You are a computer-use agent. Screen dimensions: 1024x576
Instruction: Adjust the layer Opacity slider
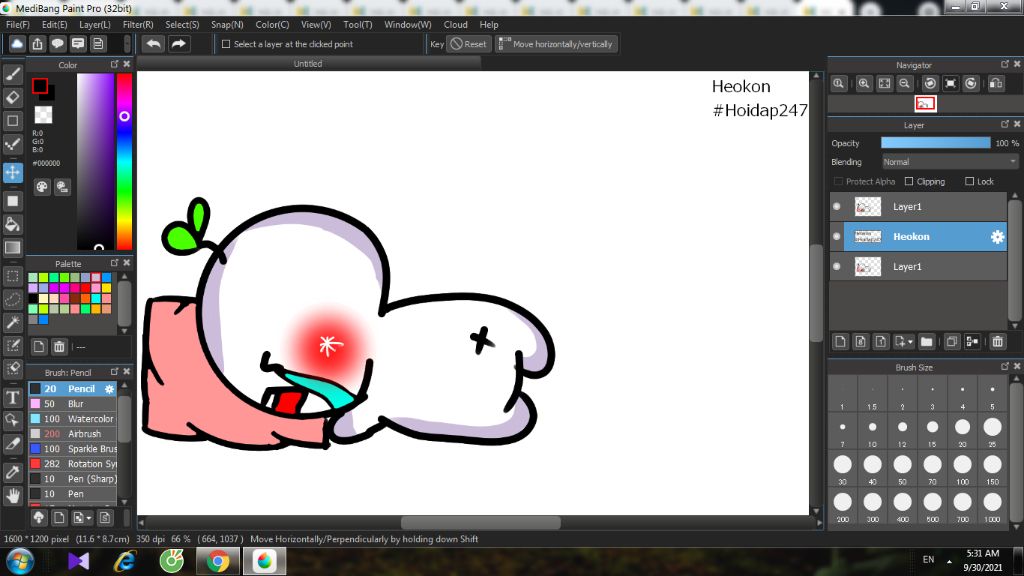(935, 143)
